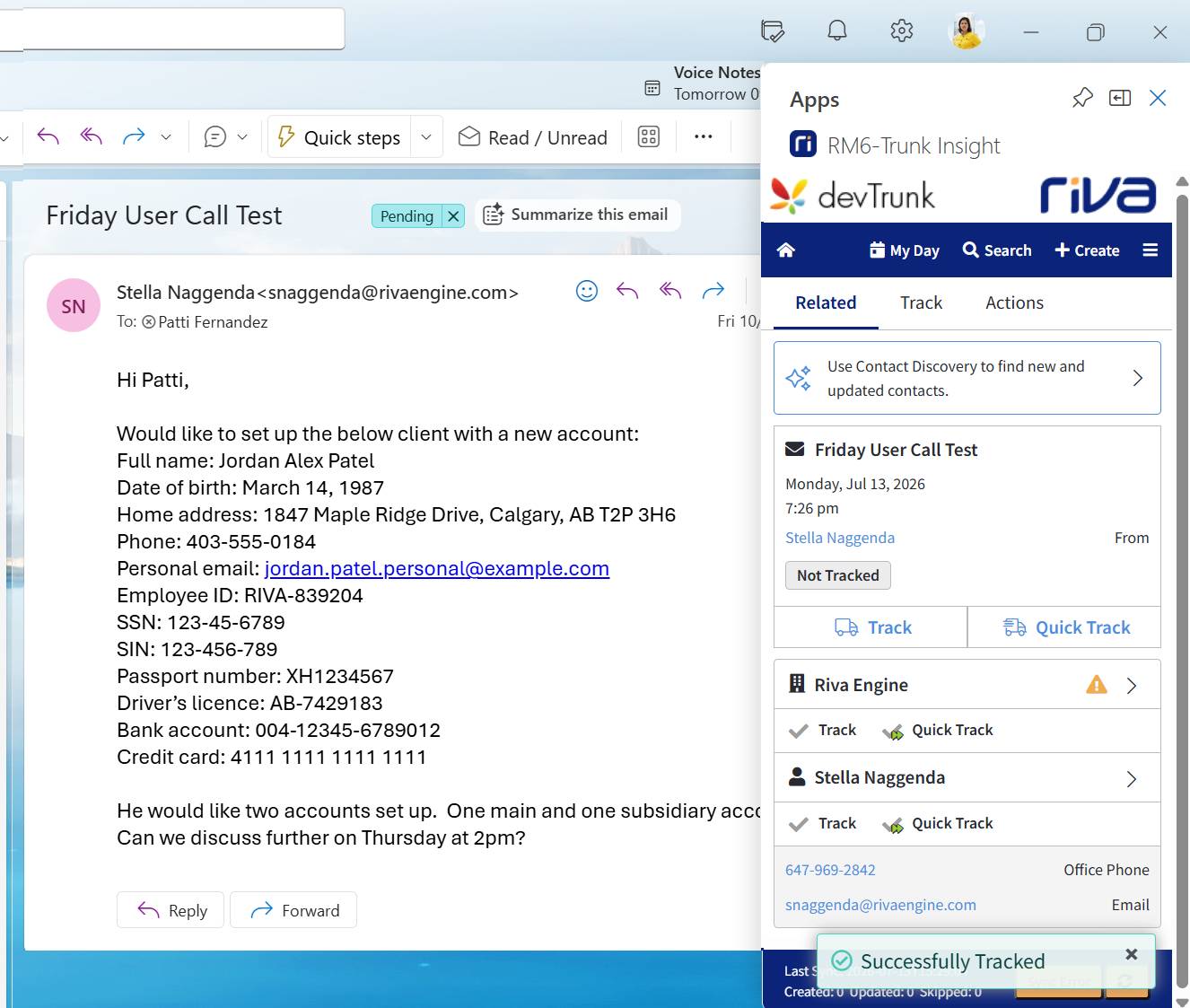
Task: Click Quick Track under Stella Naggenda
Action: 938,824
